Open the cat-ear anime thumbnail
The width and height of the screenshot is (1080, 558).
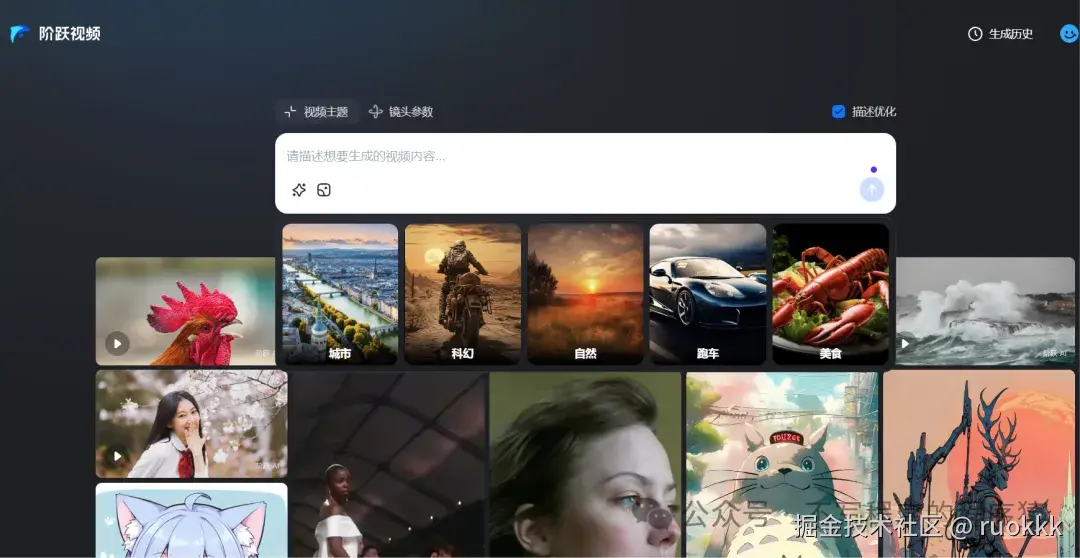[191, 520]
